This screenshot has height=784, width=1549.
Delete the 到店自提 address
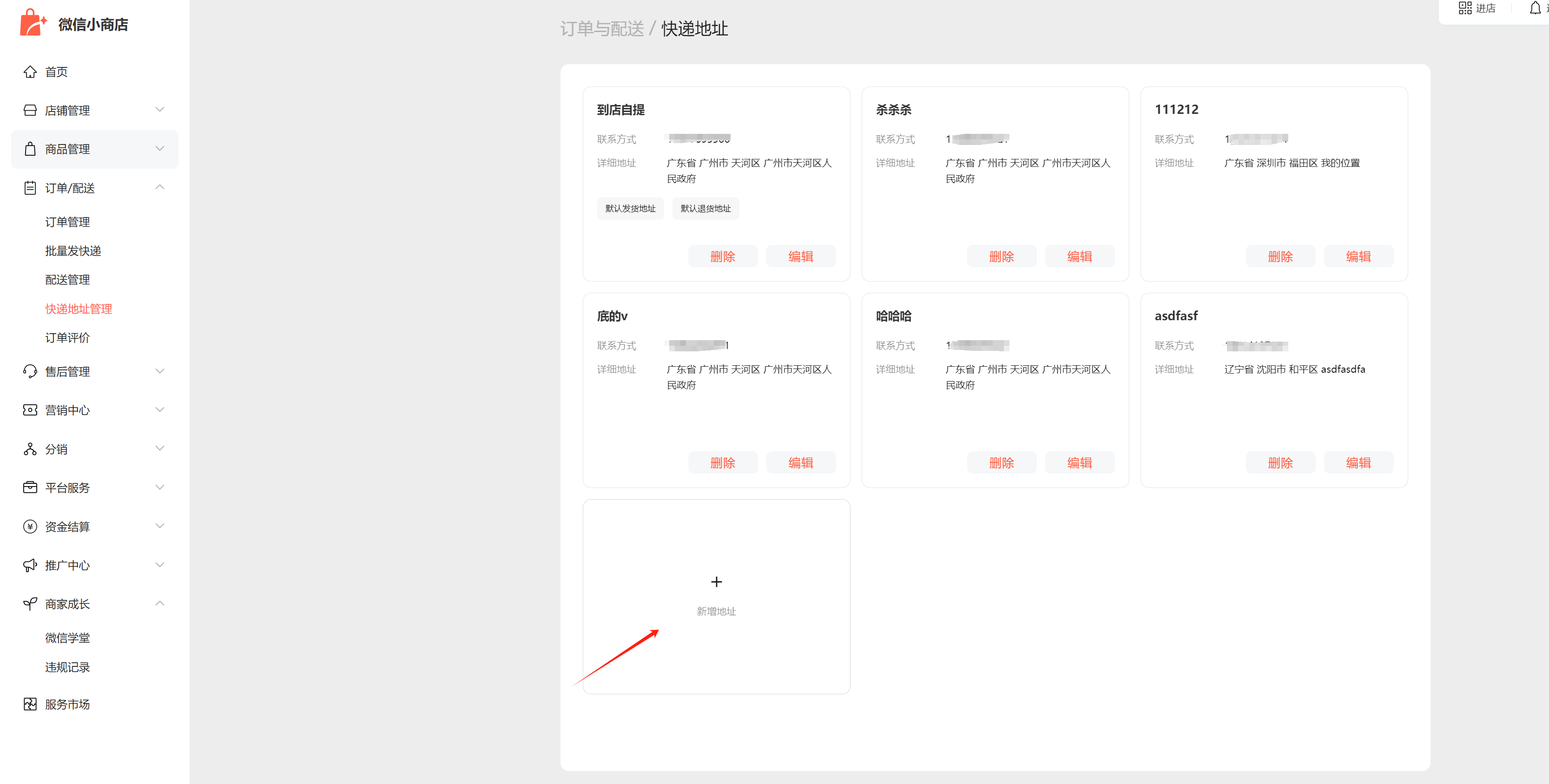722,257
